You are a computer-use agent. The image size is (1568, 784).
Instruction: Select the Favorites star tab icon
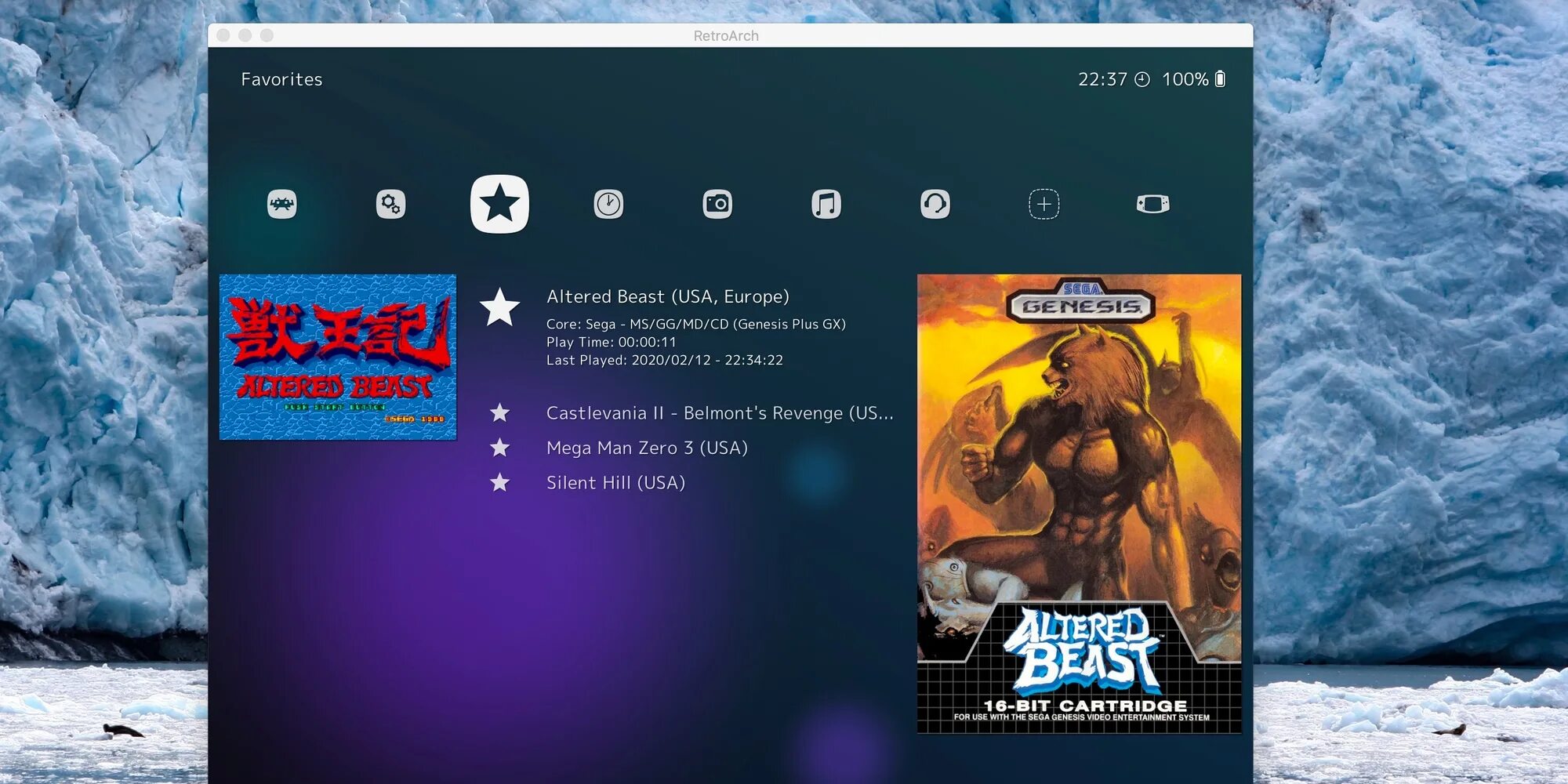tap(499, 204)
